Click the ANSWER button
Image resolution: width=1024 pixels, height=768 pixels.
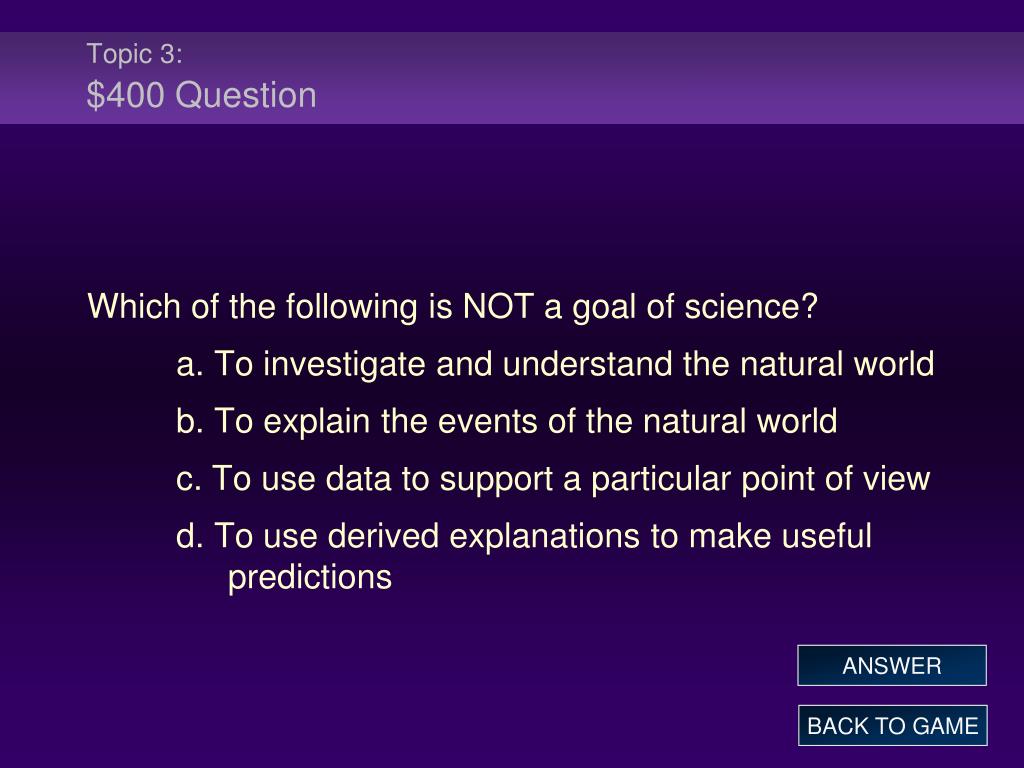(x=891, y=665)
